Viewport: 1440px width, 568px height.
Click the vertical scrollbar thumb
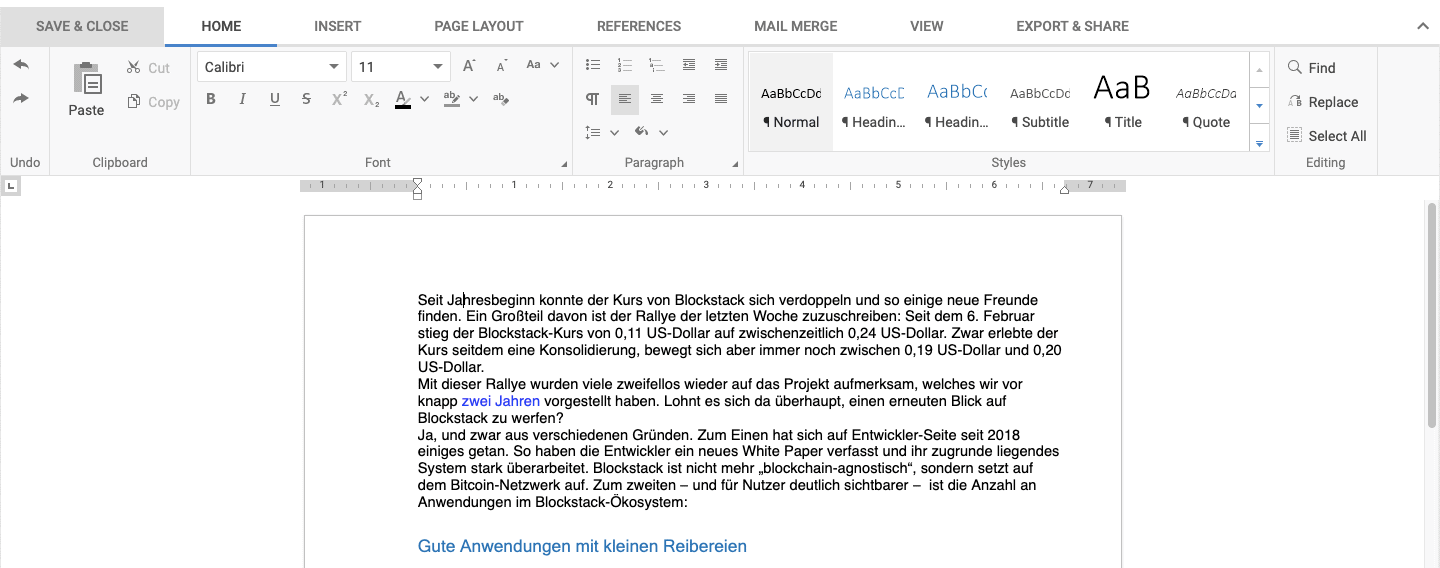click(x=1432, y=315)
